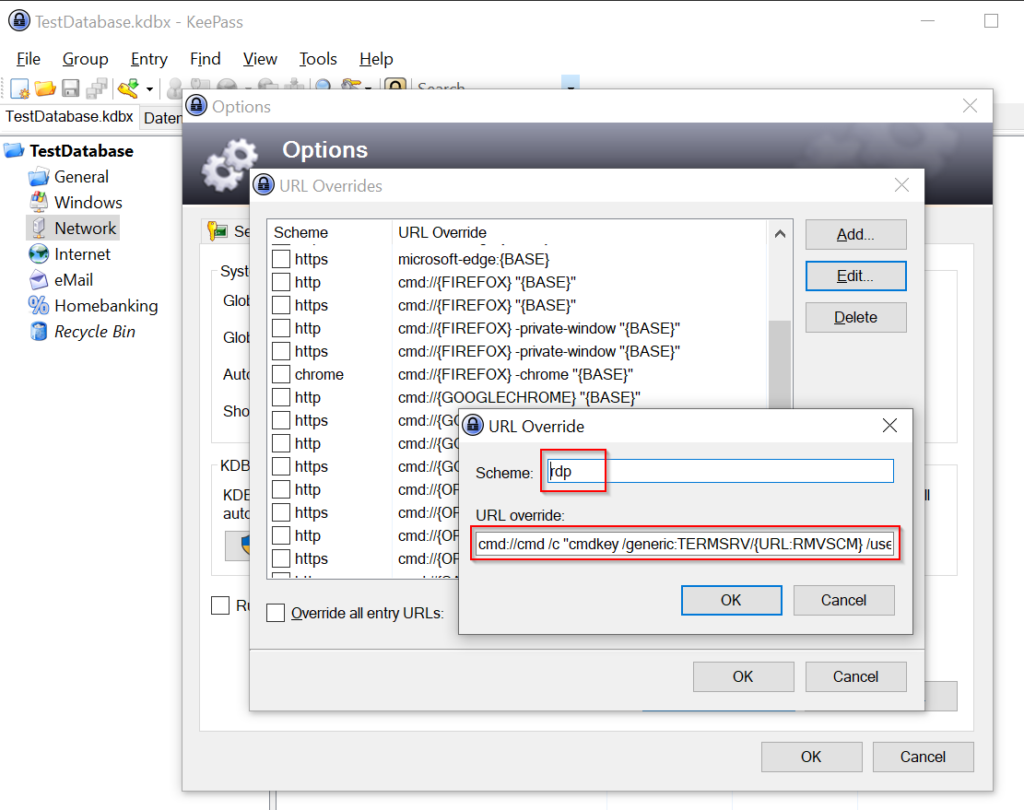The height and width of the screenshot is (810, 1024).
Task: Select the Windows group icon
Action: [39, 202]
